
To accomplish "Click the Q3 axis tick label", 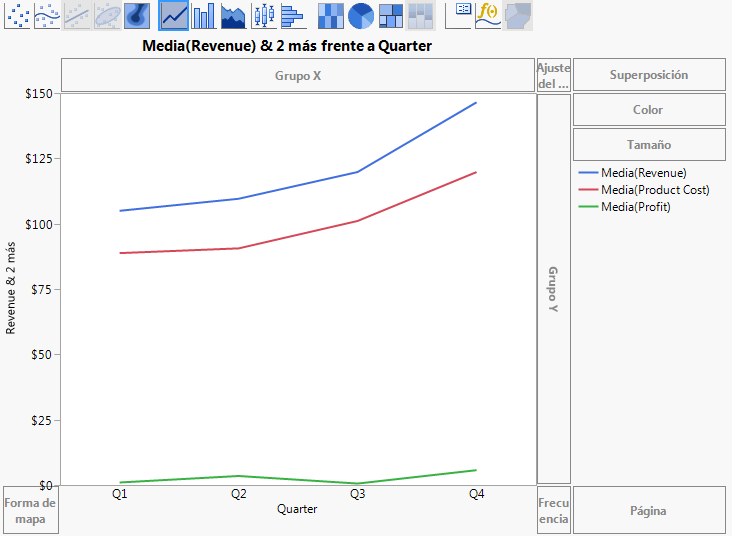I will [358, 494].
